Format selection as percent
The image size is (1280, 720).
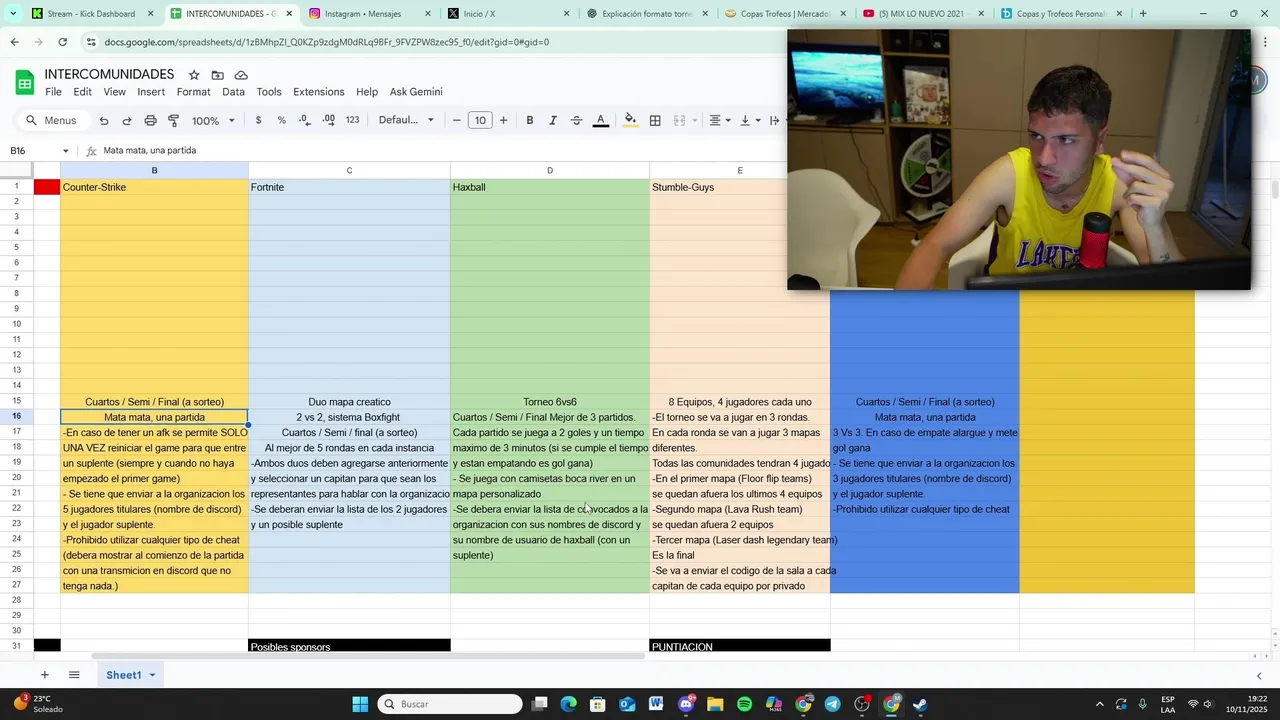282,120
